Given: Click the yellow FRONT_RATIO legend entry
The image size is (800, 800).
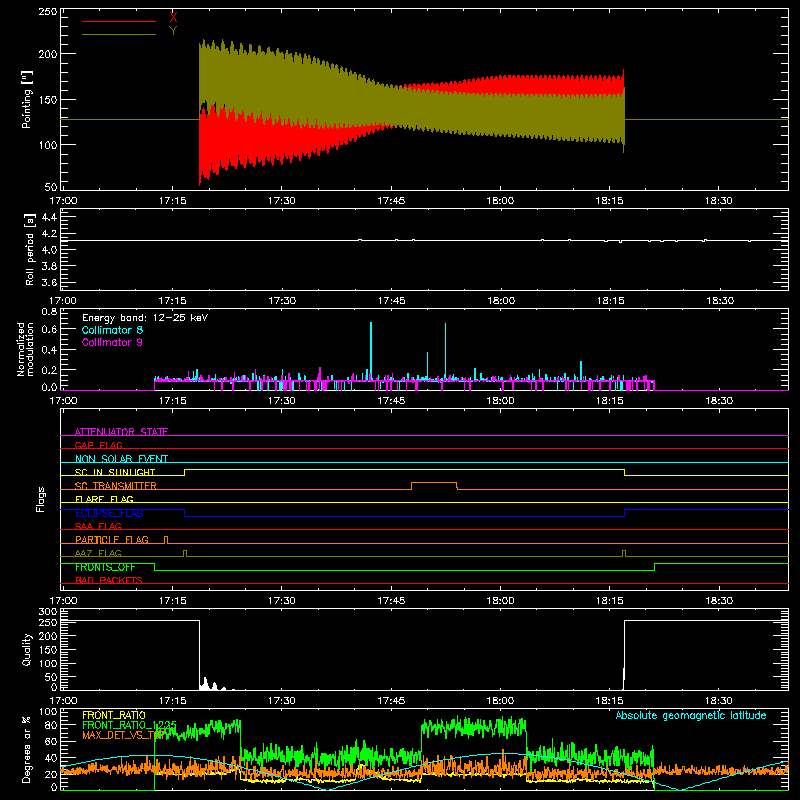Looking at the screenshot, I should [114, 715].
